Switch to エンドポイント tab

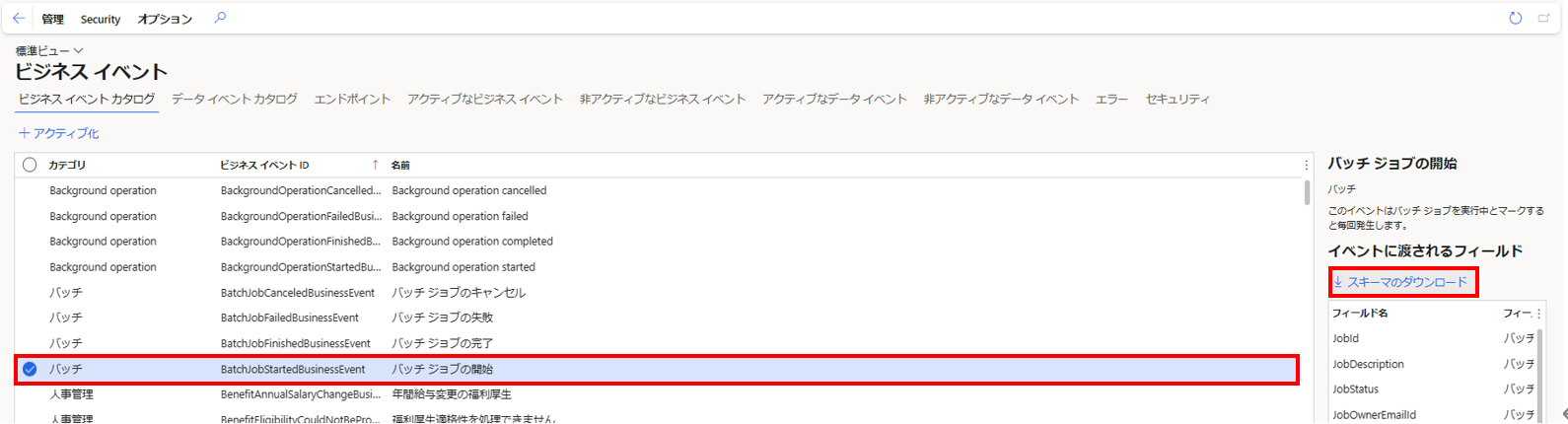352,99
